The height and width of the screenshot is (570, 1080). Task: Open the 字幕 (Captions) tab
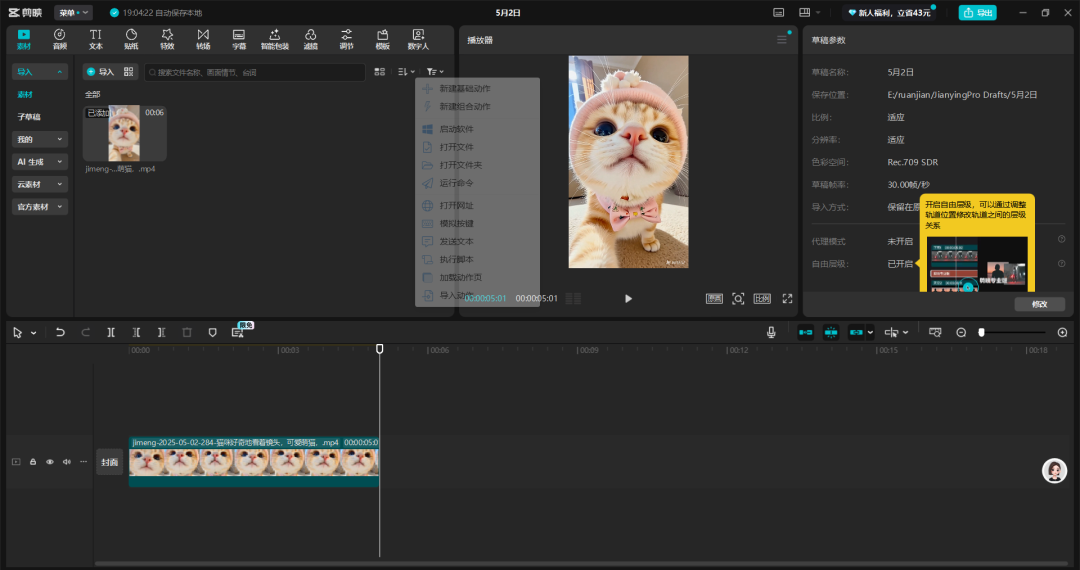(x=239, y=39)
